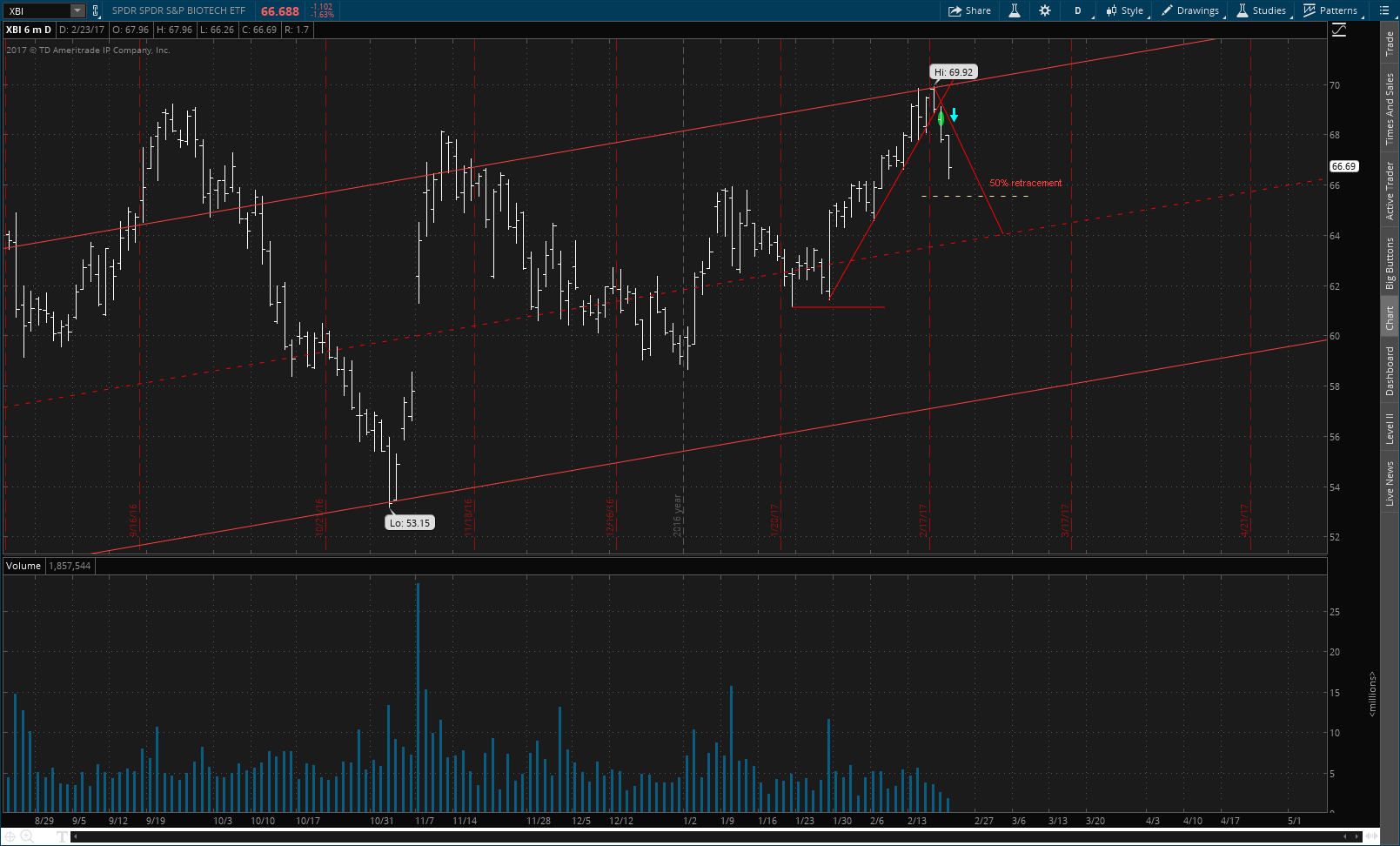Open the Live News sidebar tab
This screenshot has width=1400, height=846.
point(1390,484)
